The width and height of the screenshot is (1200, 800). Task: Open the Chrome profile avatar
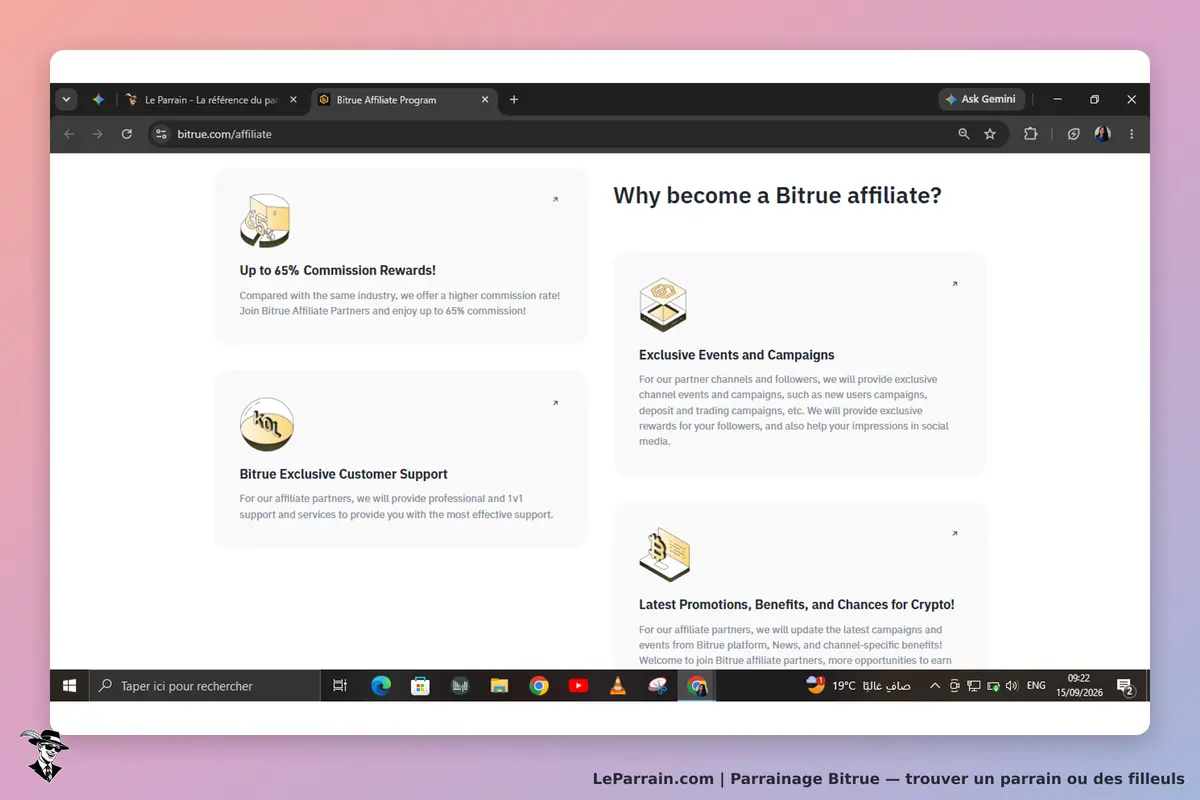tap(1102, 134)
